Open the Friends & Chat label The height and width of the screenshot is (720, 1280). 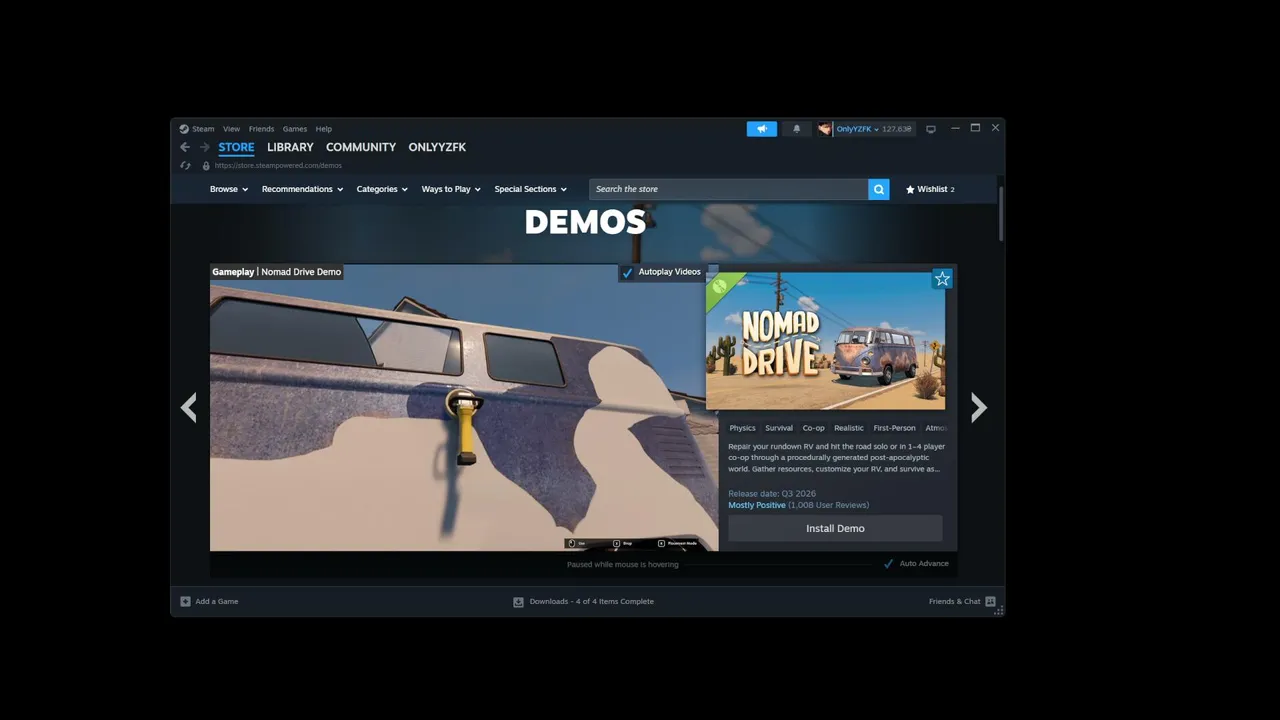pyautogui.click(x=954, y=601)
